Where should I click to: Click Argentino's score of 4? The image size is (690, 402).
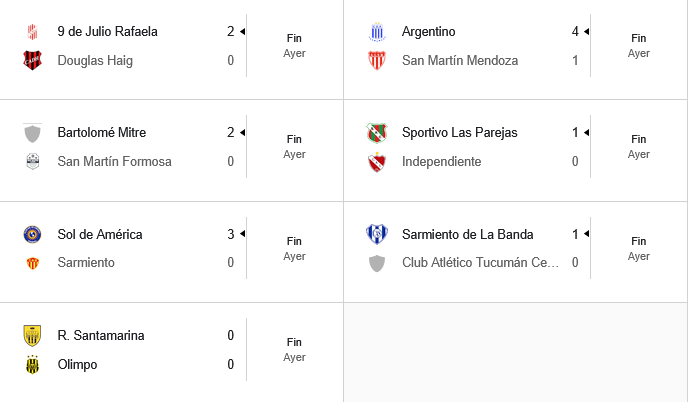click(575, 32)
